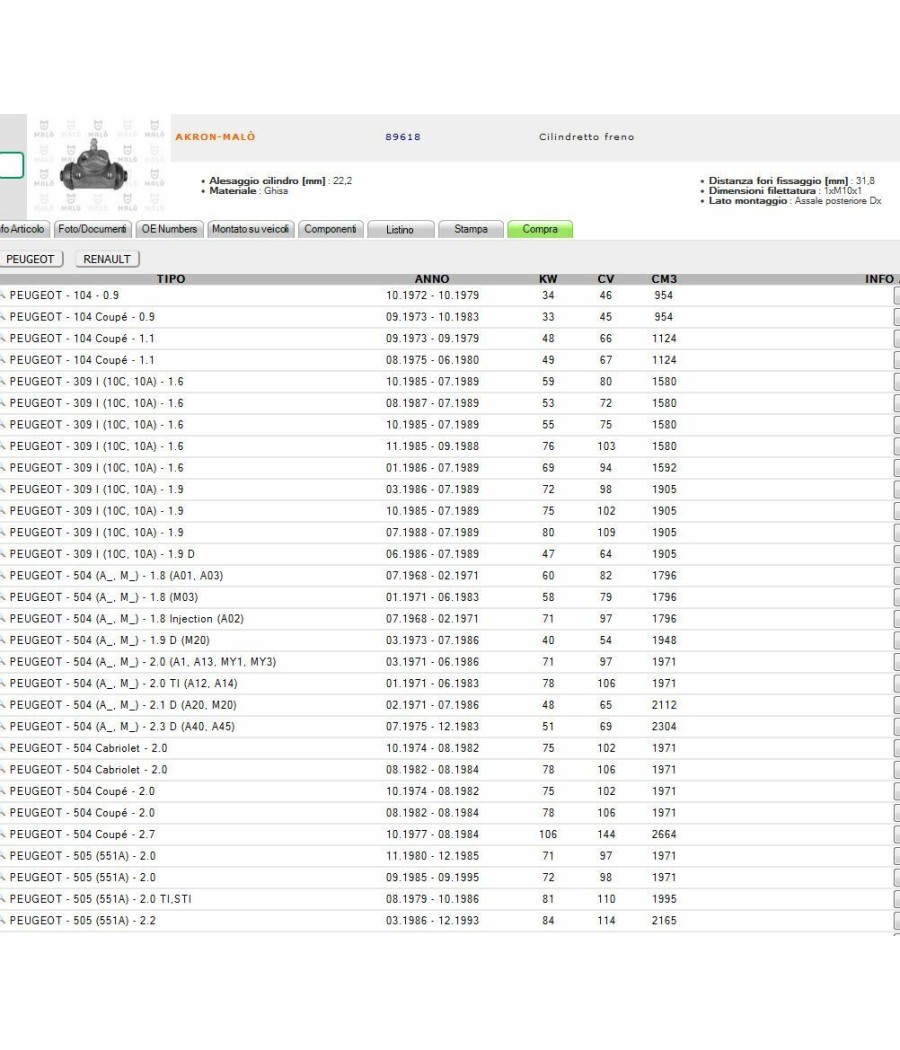The image size is (900, 1050).
Task: Click the CM3 value 2165
Action: pos(664,920)
